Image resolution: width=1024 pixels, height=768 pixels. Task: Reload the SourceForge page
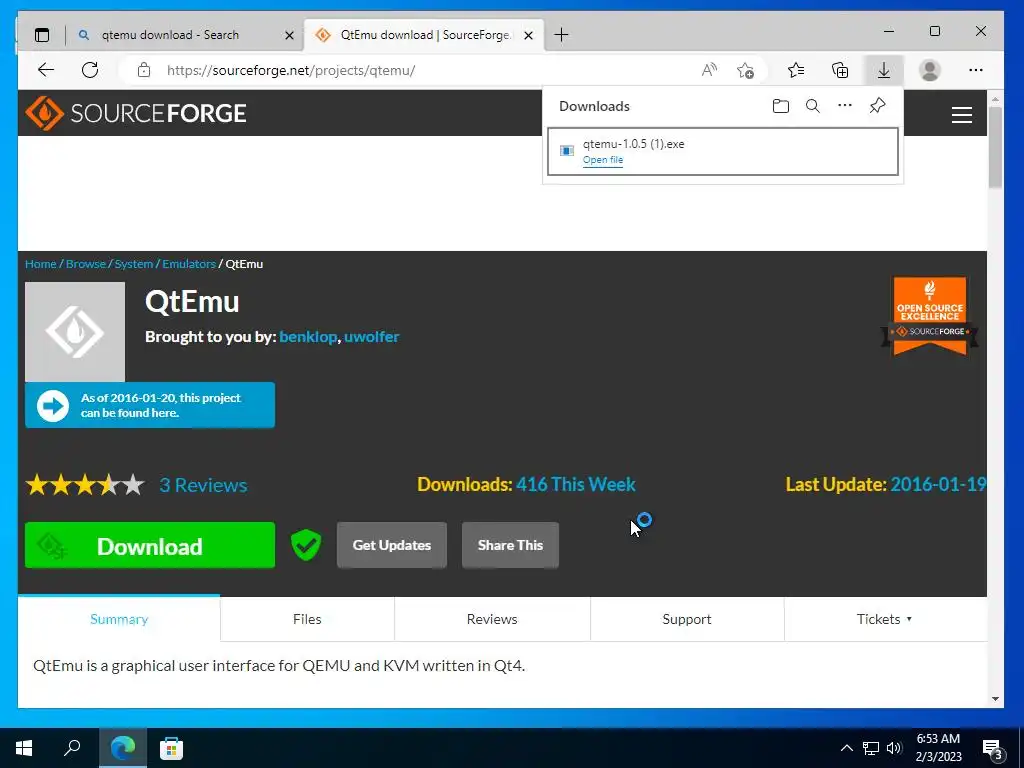(90, 70)
